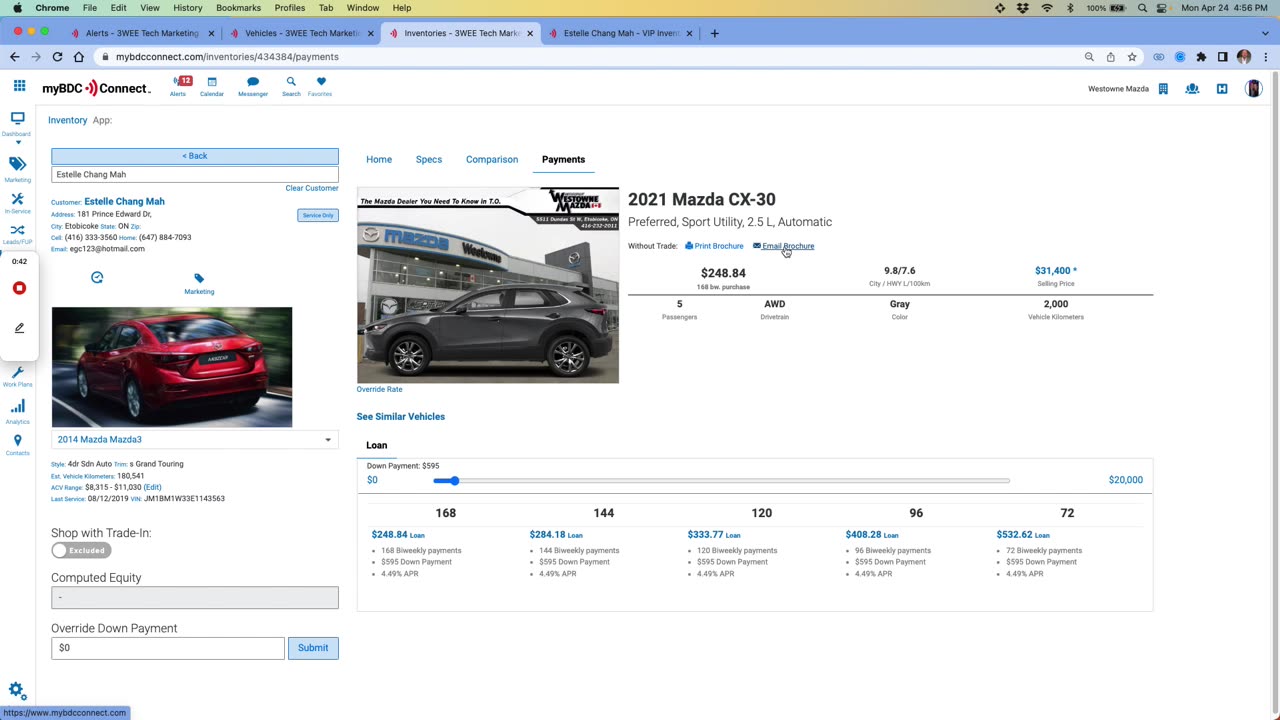Click Clear Customer link
The width and height of the screenshot is (1280, 720).
[312, 188]
